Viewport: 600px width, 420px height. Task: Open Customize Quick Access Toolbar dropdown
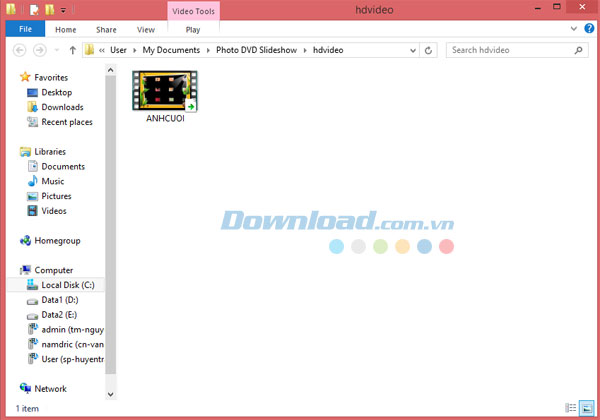63,10
